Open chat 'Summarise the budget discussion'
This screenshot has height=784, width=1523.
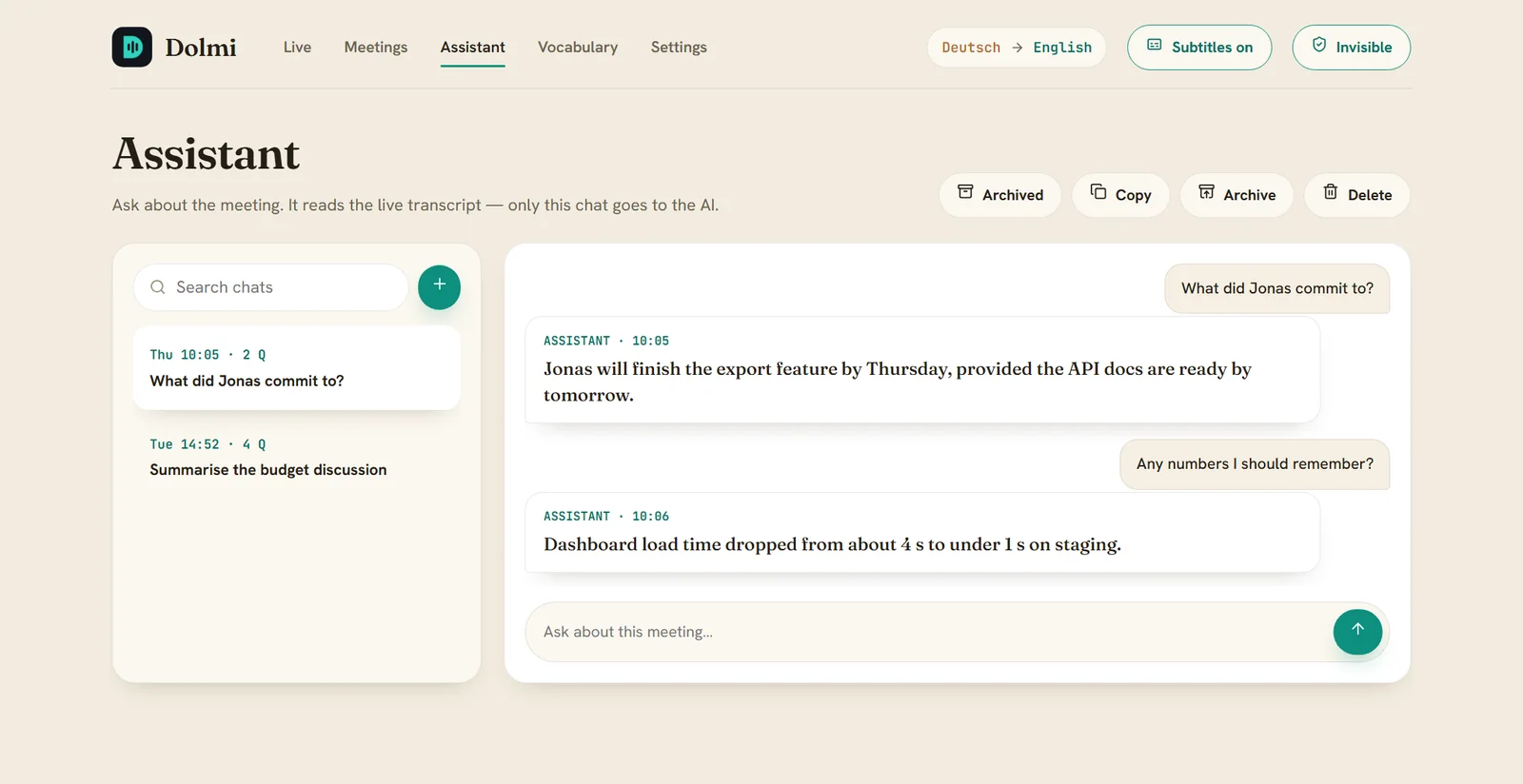(x=297, y=458)
